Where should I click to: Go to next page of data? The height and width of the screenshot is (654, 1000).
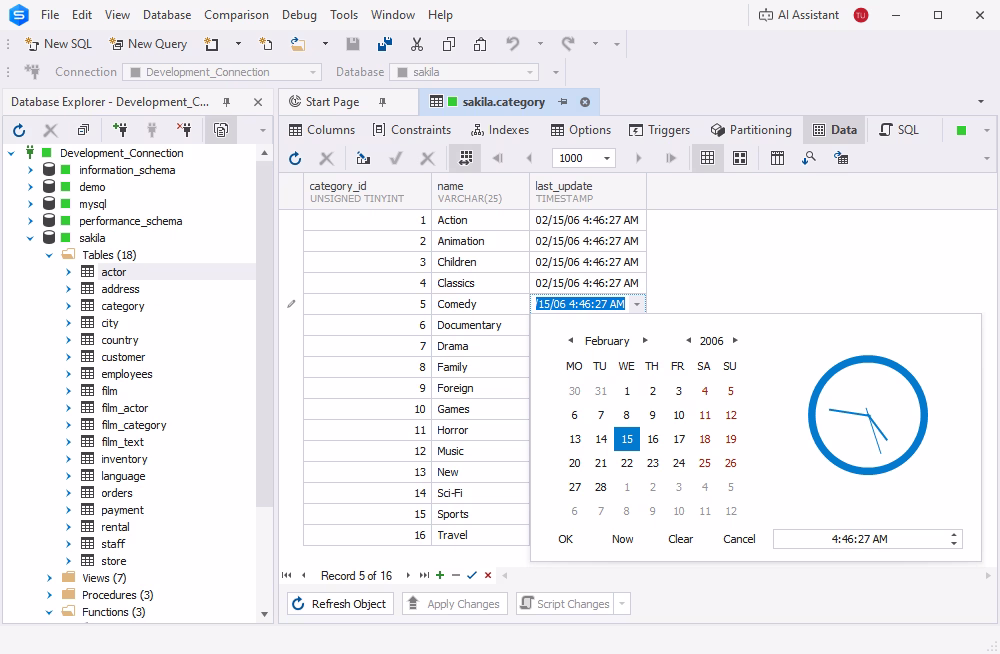point(638,158)
